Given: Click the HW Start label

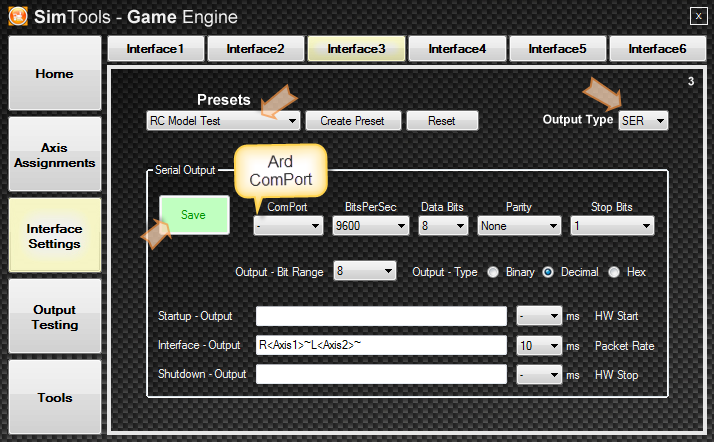Looking at the screenshot, I should (617, 316).
